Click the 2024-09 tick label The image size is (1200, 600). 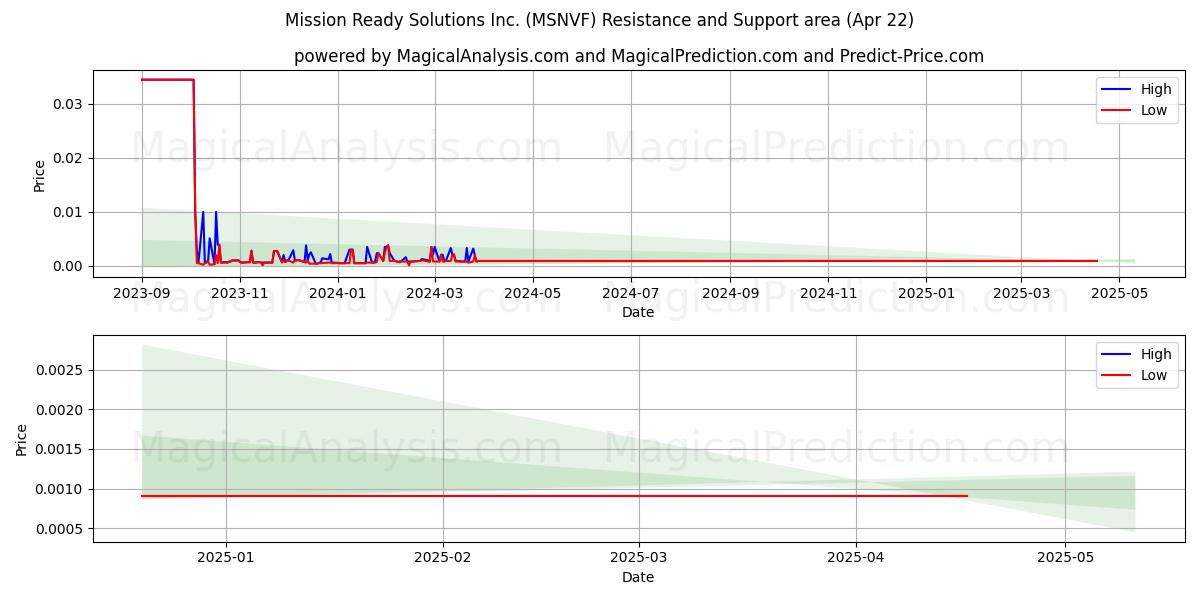(730, 293)
